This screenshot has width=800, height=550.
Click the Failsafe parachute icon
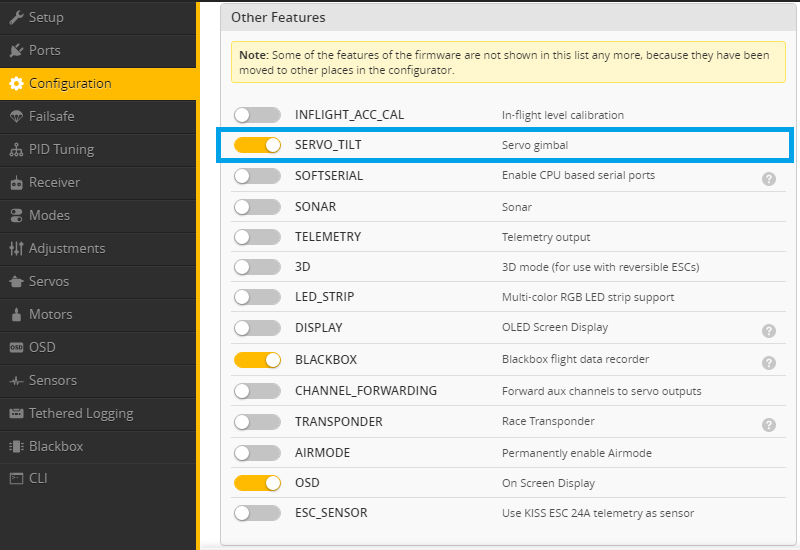(16, 116)
